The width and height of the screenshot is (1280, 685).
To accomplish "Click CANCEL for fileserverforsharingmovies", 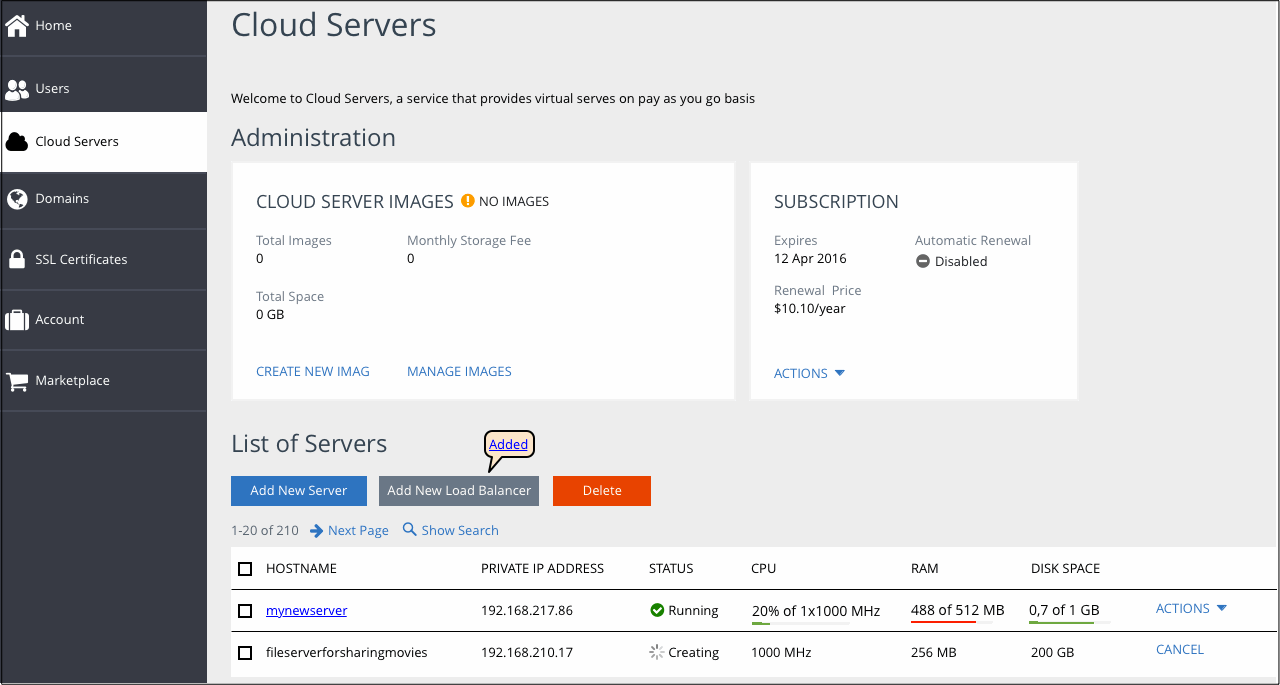I will click(1180, 649).
